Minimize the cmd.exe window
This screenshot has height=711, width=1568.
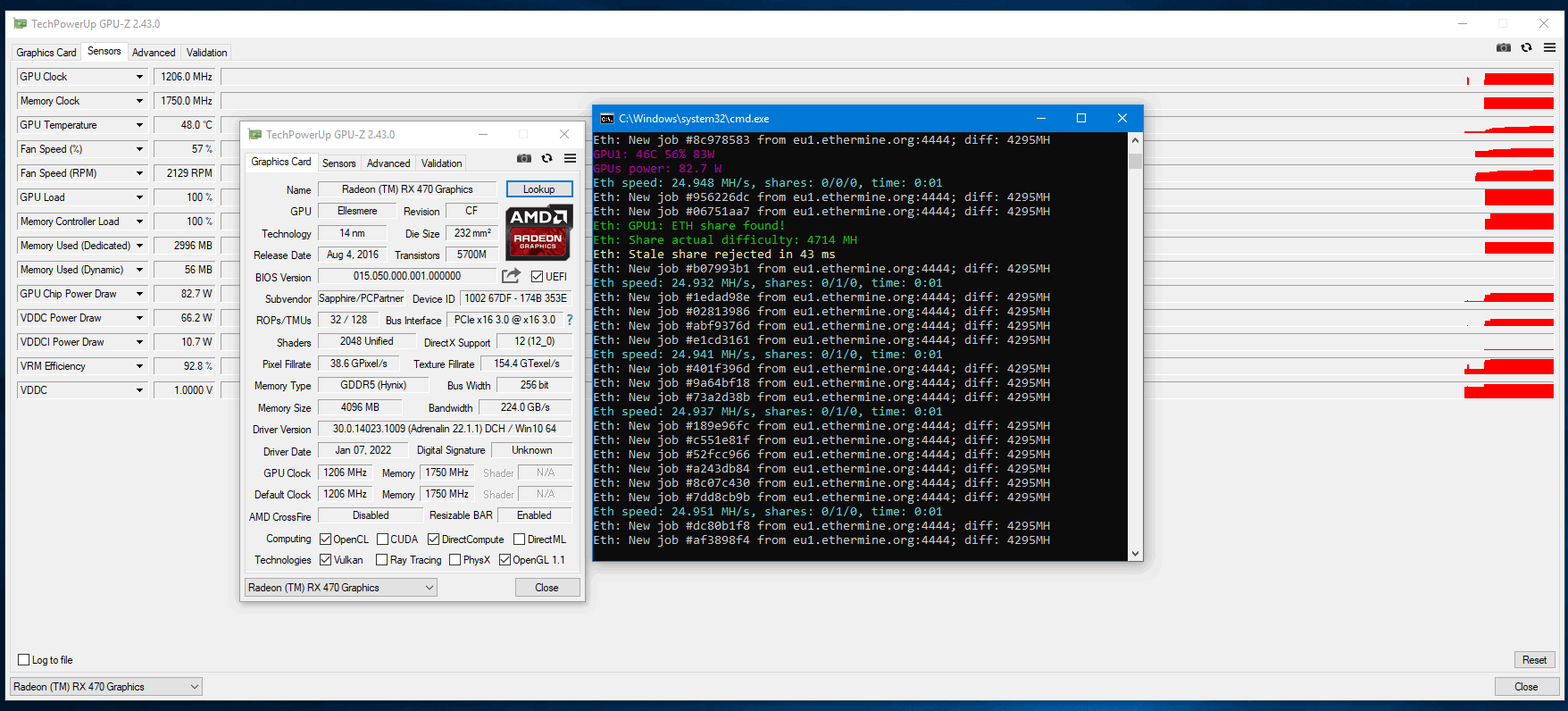click(1040, 118)
